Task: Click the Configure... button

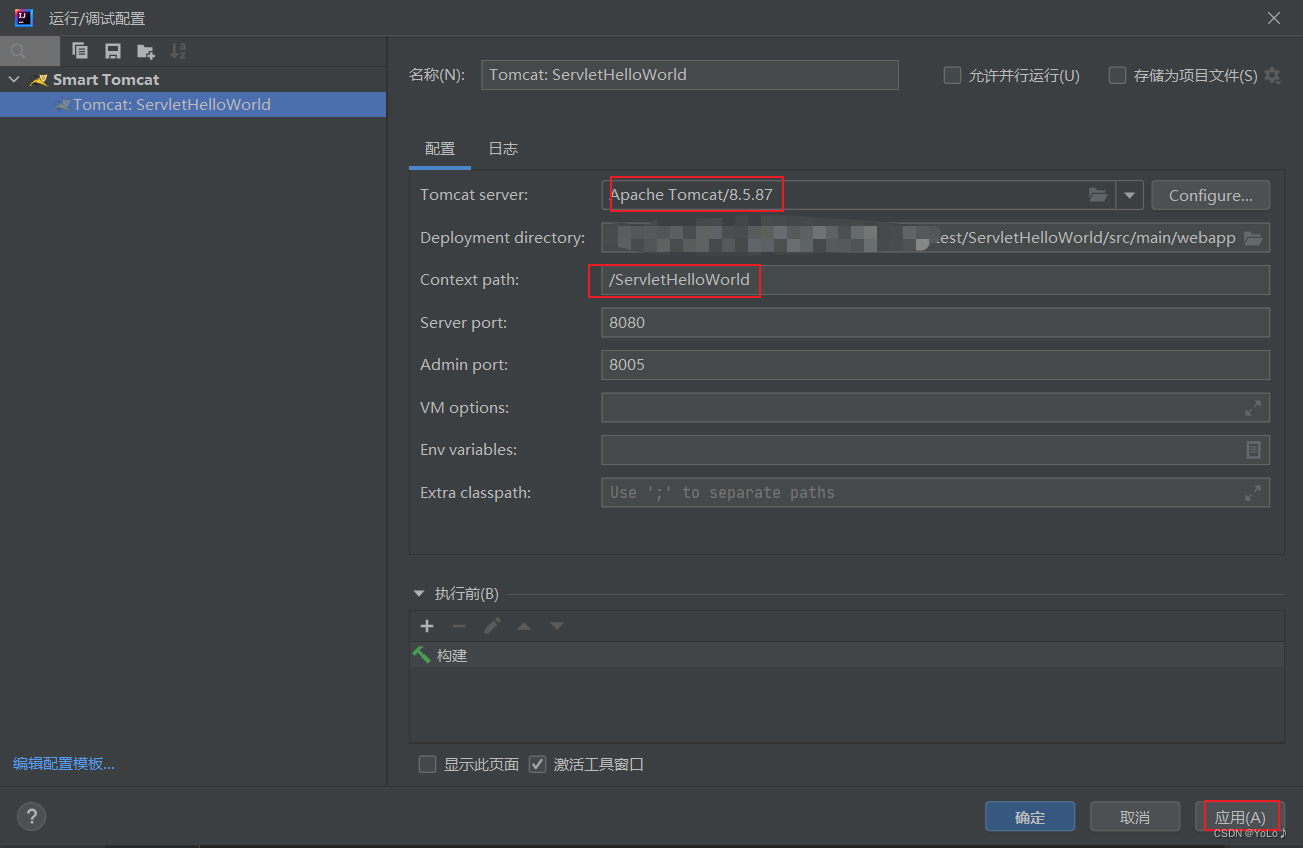Action: 1210,195
